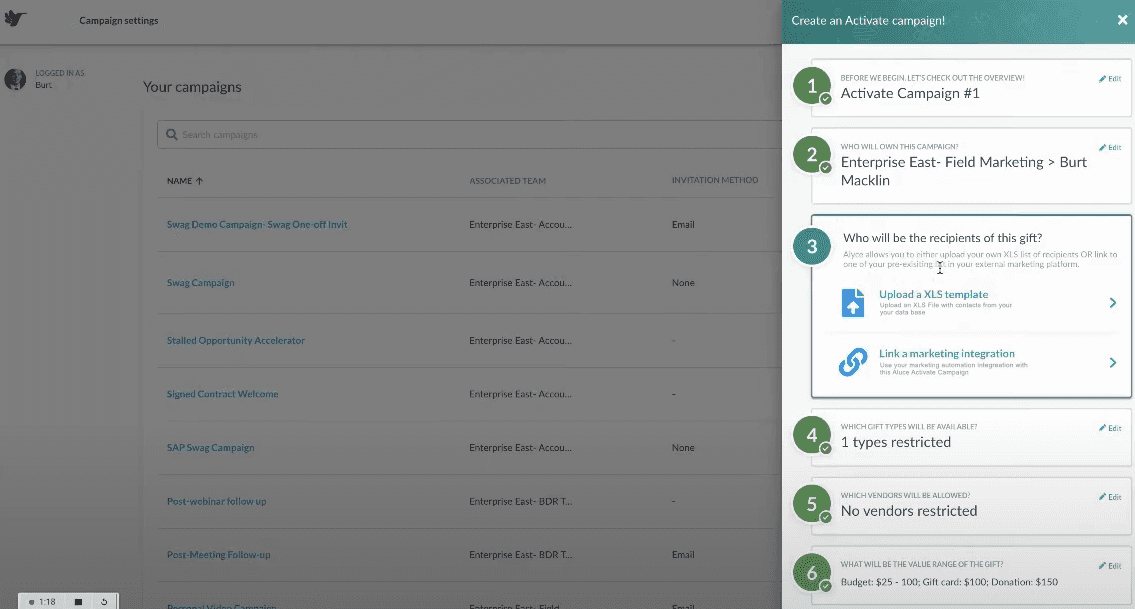Click the None cell in SAP Swag Campaign row

tap(683, 448)
